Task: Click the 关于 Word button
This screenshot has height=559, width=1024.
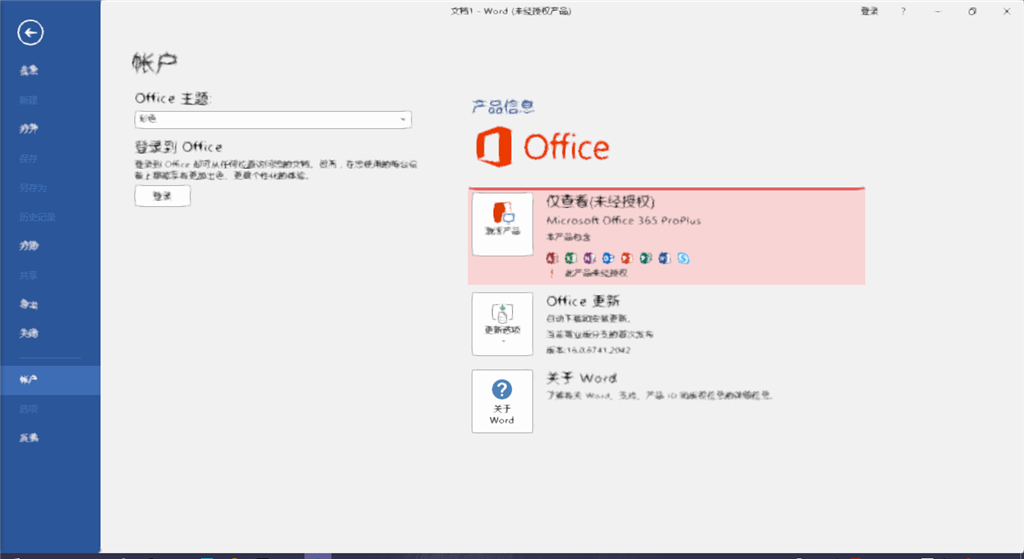Action: 502,401
